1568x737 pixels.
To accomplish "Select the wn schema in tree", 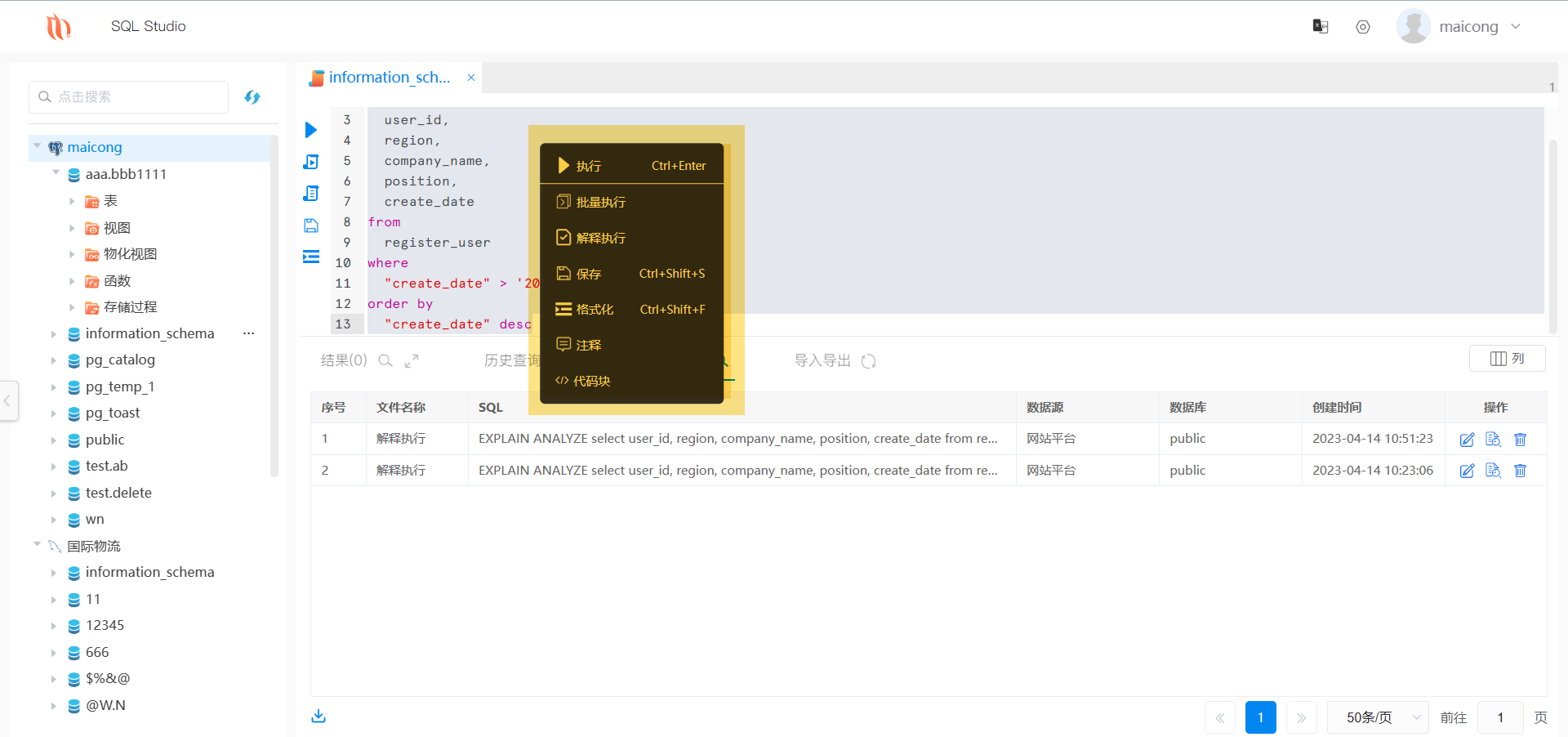I will tap(95, 520).
